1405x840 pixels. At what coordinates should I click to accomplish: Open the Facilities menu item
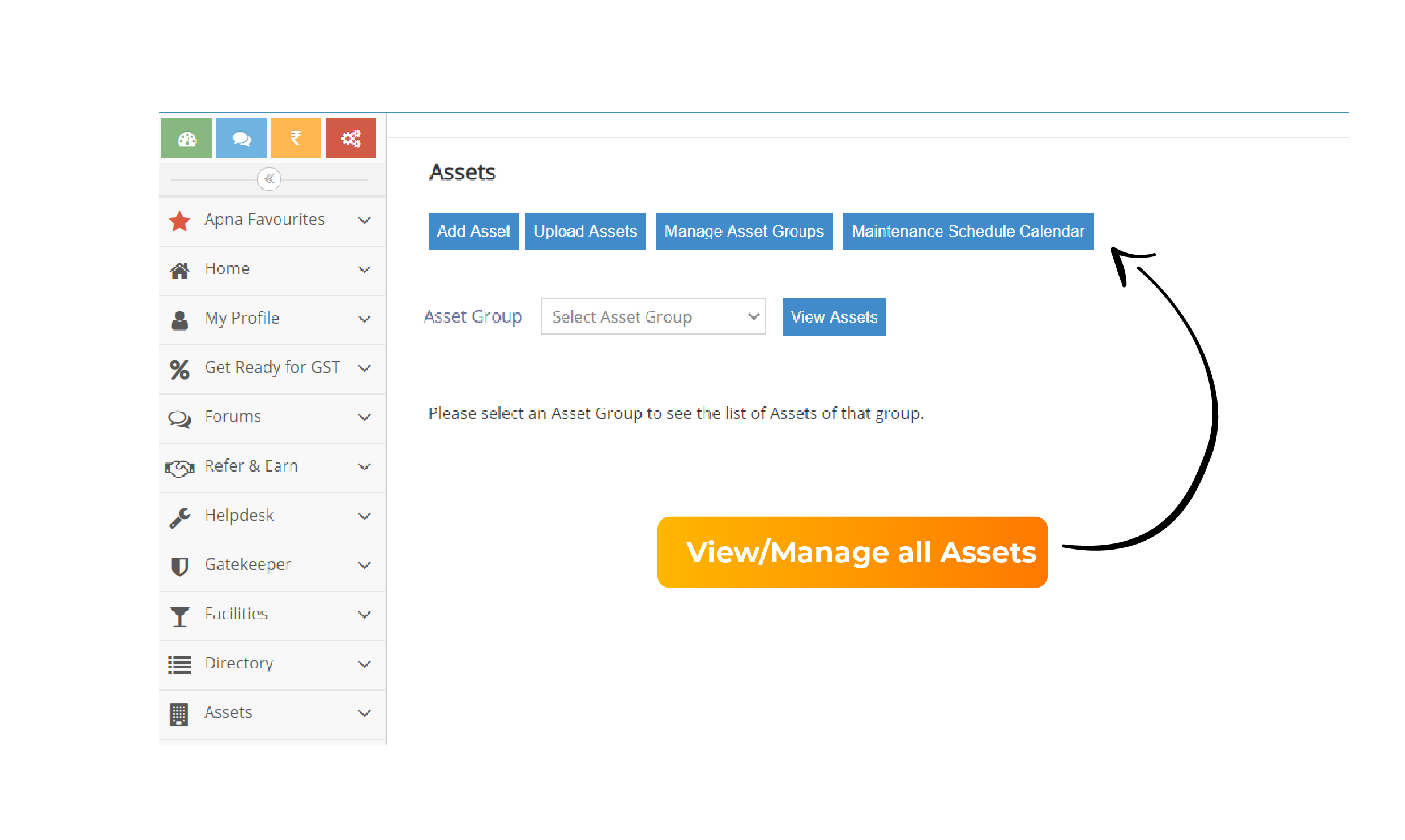(272, 615)
